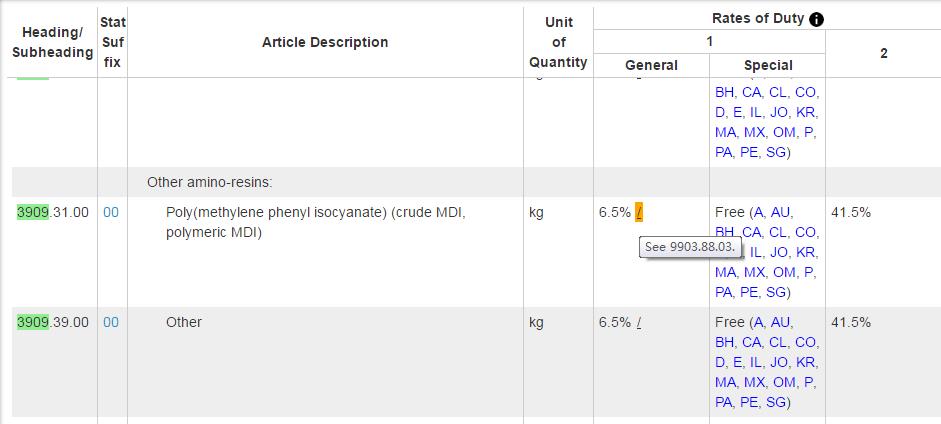Click the Rates of Duty info icon

click(816, 19)
